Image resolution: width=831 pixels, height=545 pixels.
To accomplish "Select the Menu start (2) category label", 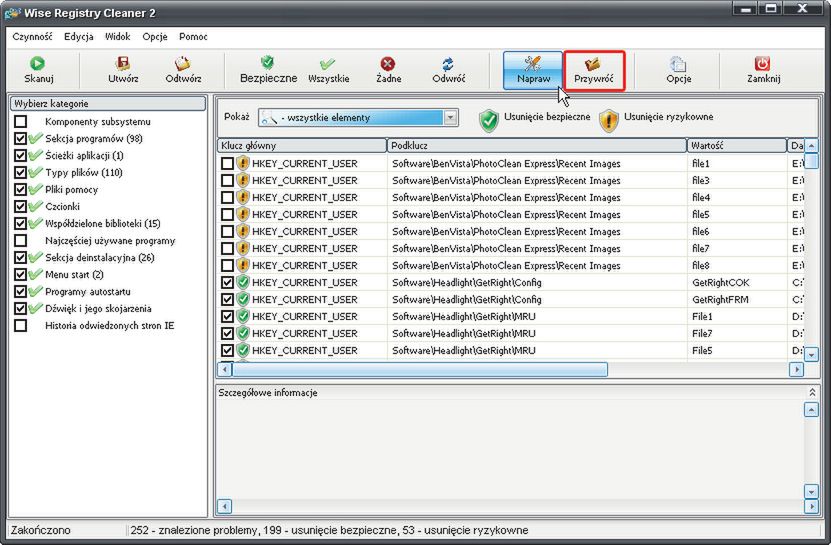I will (x=74, y=274).
